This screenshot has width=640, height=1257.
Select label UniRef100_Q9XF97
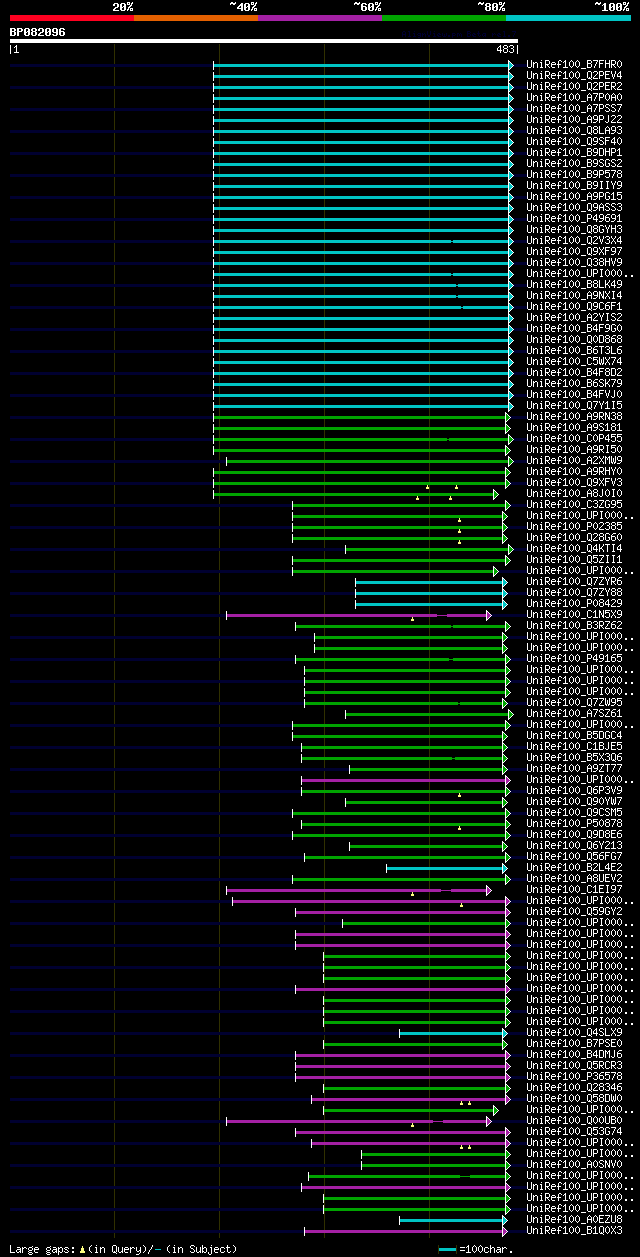coord(574,251)
